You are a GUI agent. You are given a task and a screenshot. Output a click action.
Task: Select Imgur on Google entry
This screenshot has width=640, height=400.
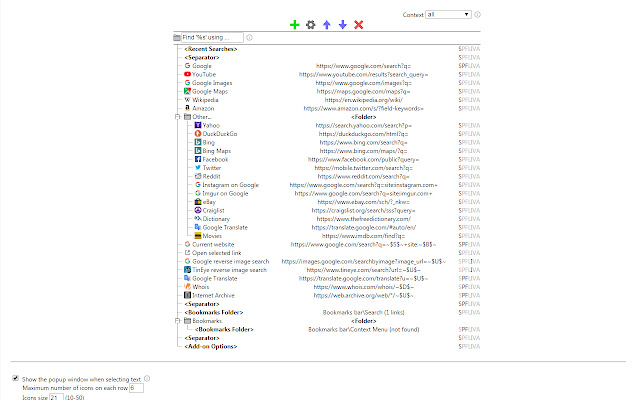(225, 193)
